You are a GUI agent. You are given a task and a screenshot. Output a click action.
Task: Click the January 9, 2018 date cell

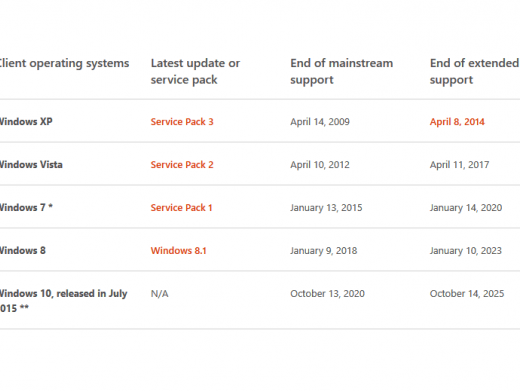click(323, 251)
